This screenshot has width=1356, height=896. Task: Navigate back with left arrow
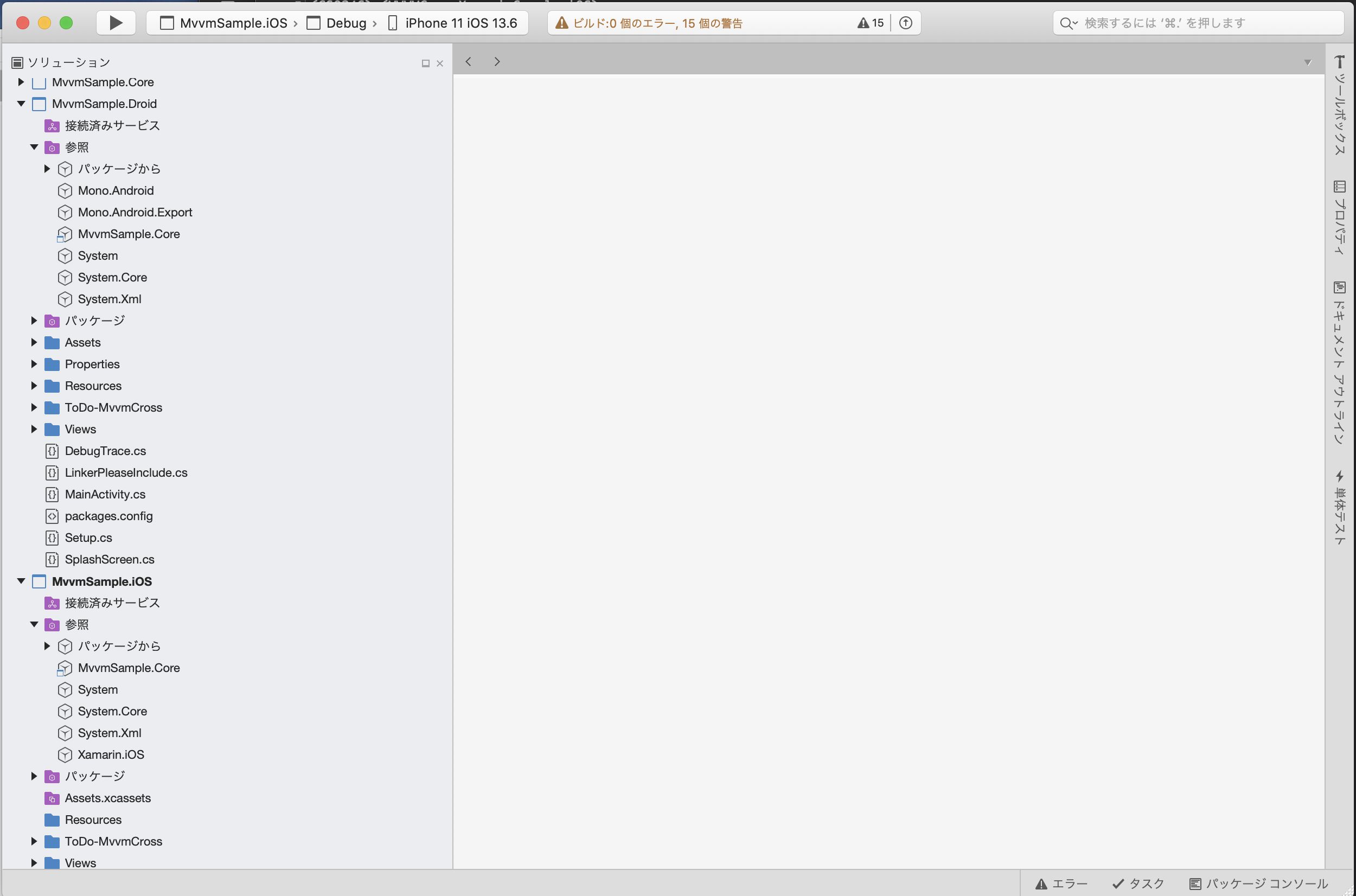click(x=469, y=62)
